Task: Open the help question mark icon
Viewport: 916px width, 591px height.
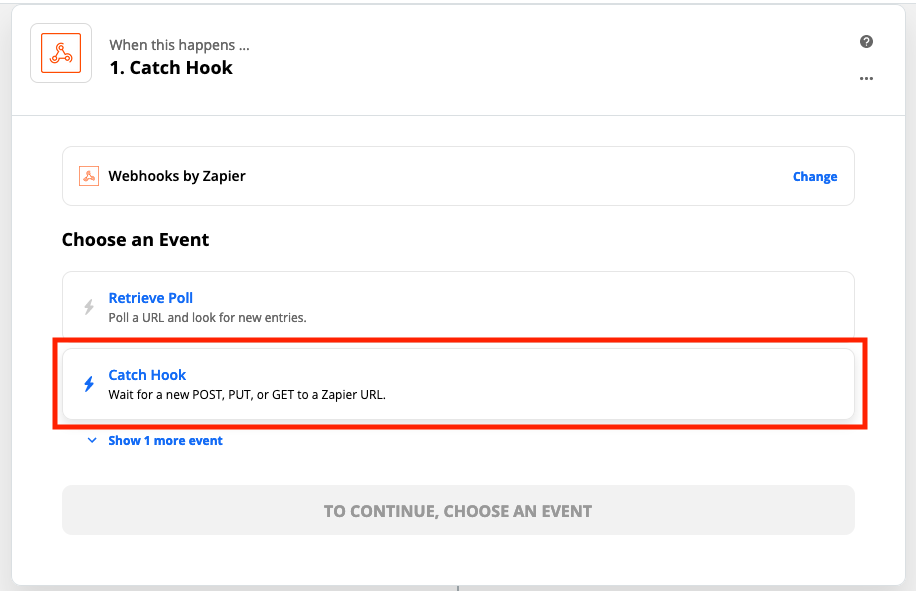Action: point(866,41)
